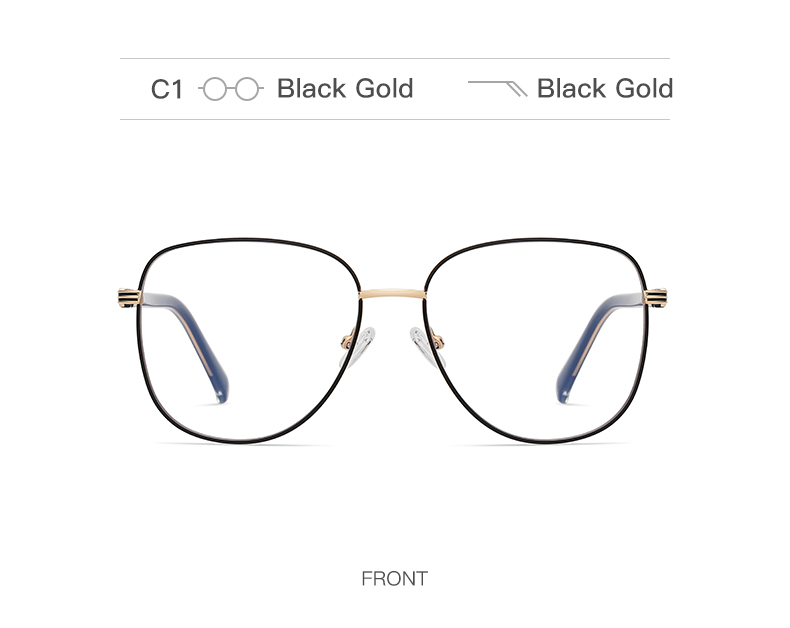Click the top divider line above C1
790x628 pixels.
tap(395, 58)
